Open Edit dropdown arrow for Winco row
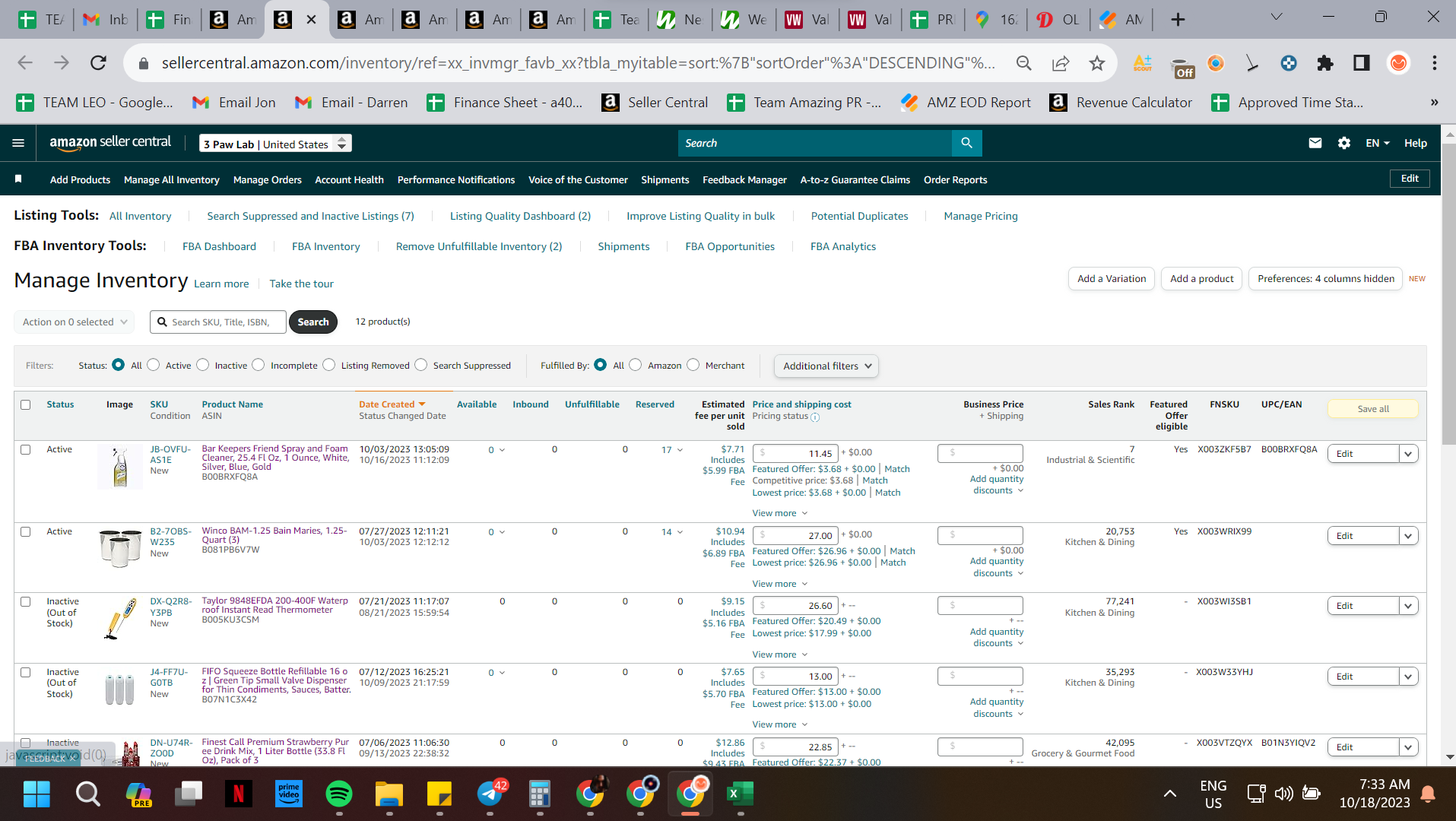 pos(1408,536)
